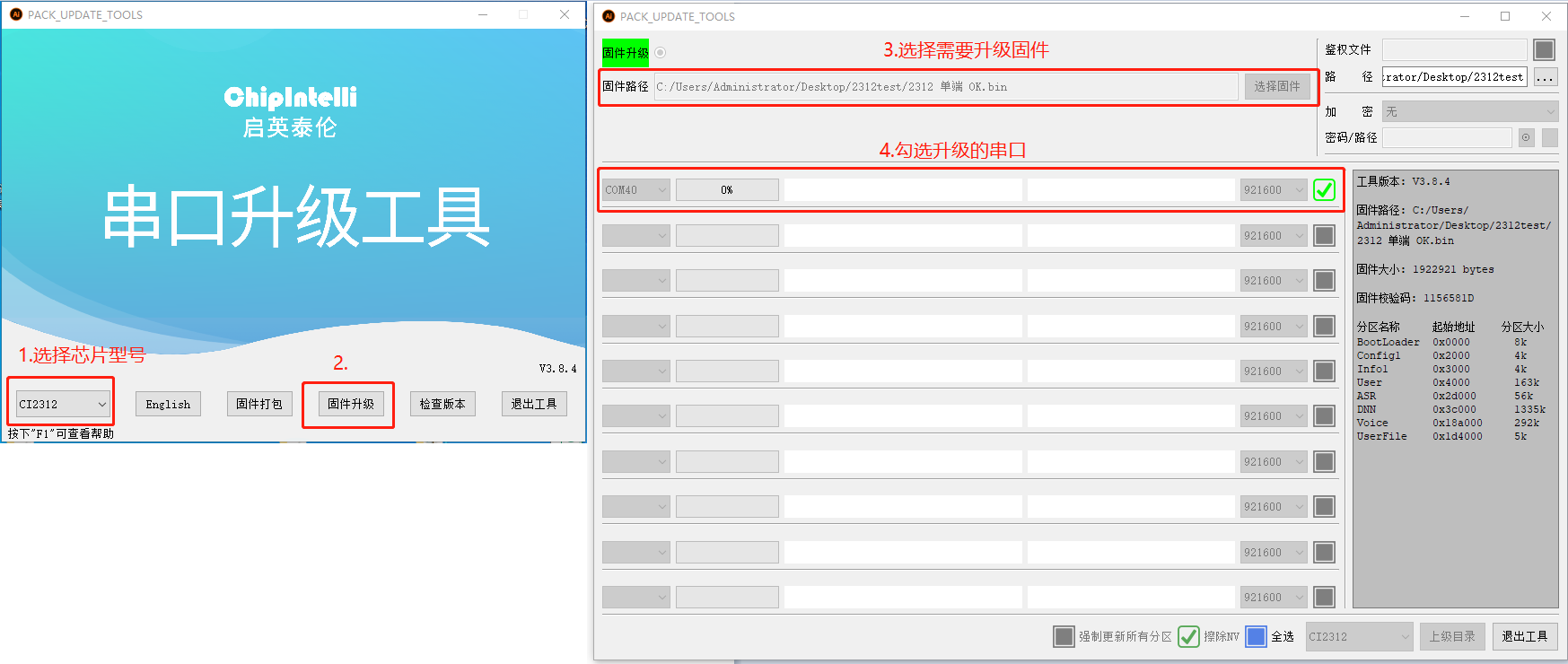
Task: Tick the checkbox in the third port row
Action: tap(1324, 281)
